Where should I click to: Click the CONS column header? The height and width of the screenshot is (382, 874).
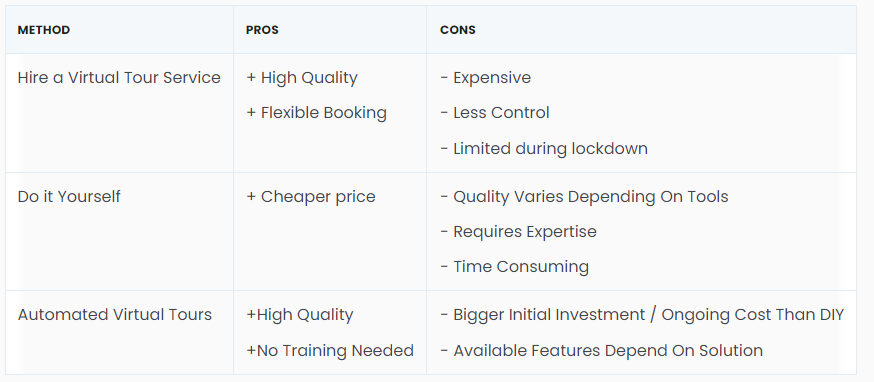458,30
